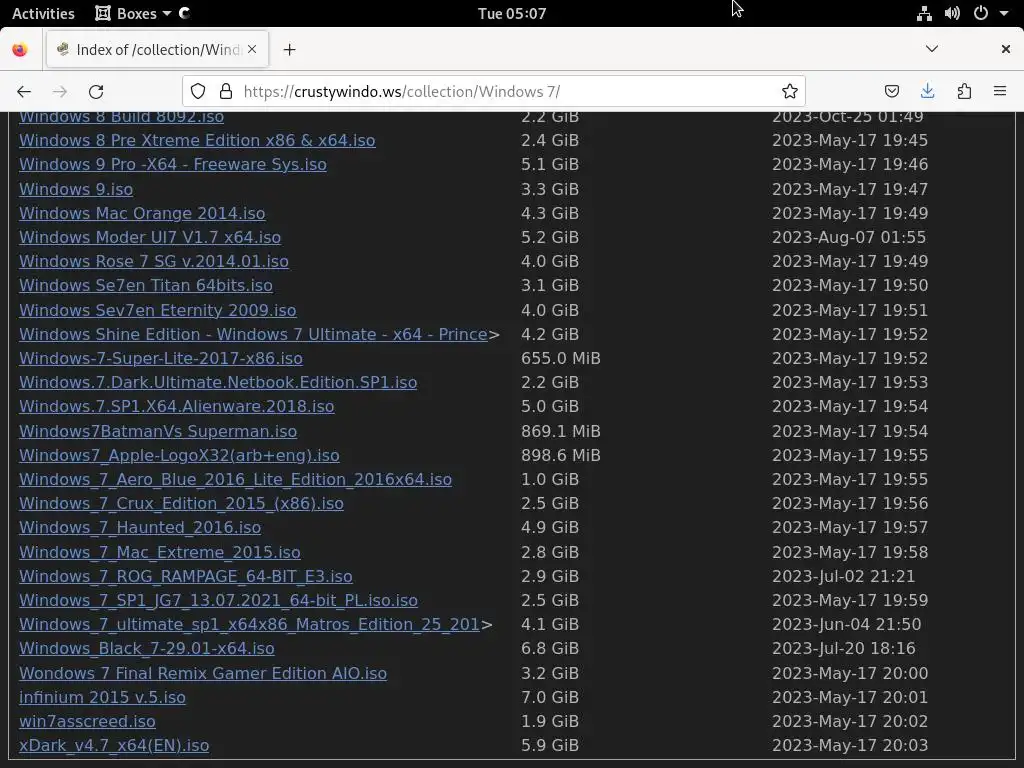This screenshot has height=768, width=1024.
Task: Open the tracking protection shield icon
Action: tap(198, 91)
